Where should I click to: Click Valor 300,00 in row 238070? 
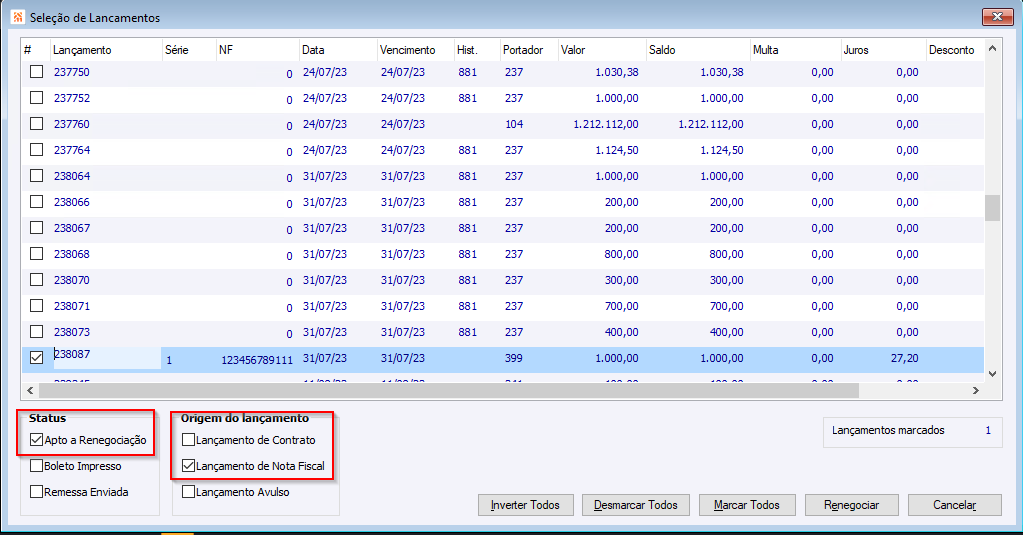(621, 280)
